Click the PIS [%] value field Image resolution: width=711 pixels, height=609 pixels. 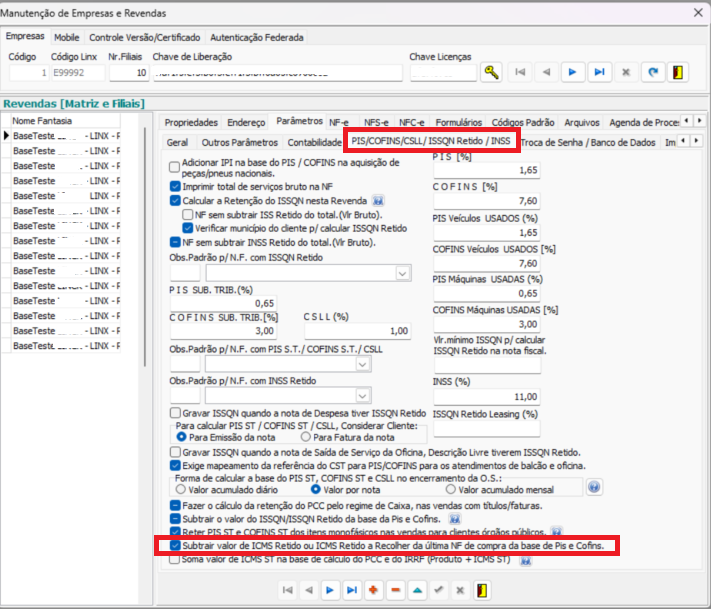point(487,170)
